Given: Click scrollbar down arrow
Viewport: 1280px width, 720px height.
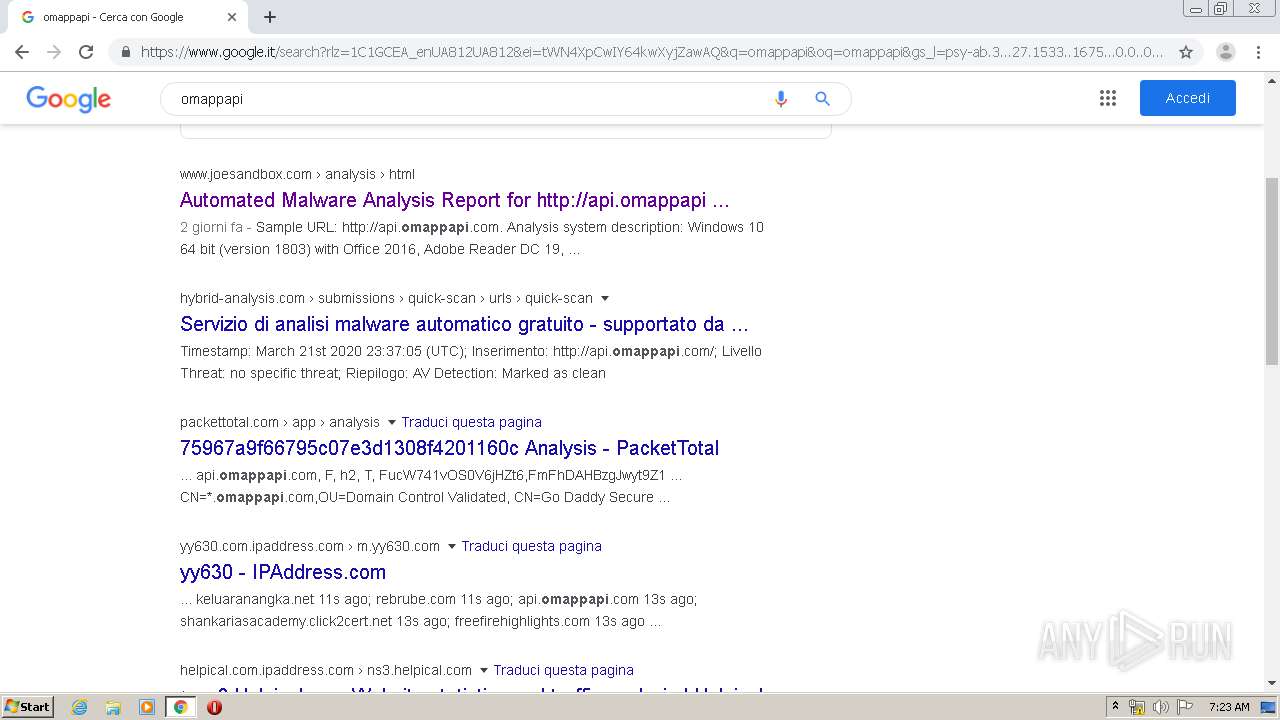Looking at the screenshot, I should point(1272,683).
